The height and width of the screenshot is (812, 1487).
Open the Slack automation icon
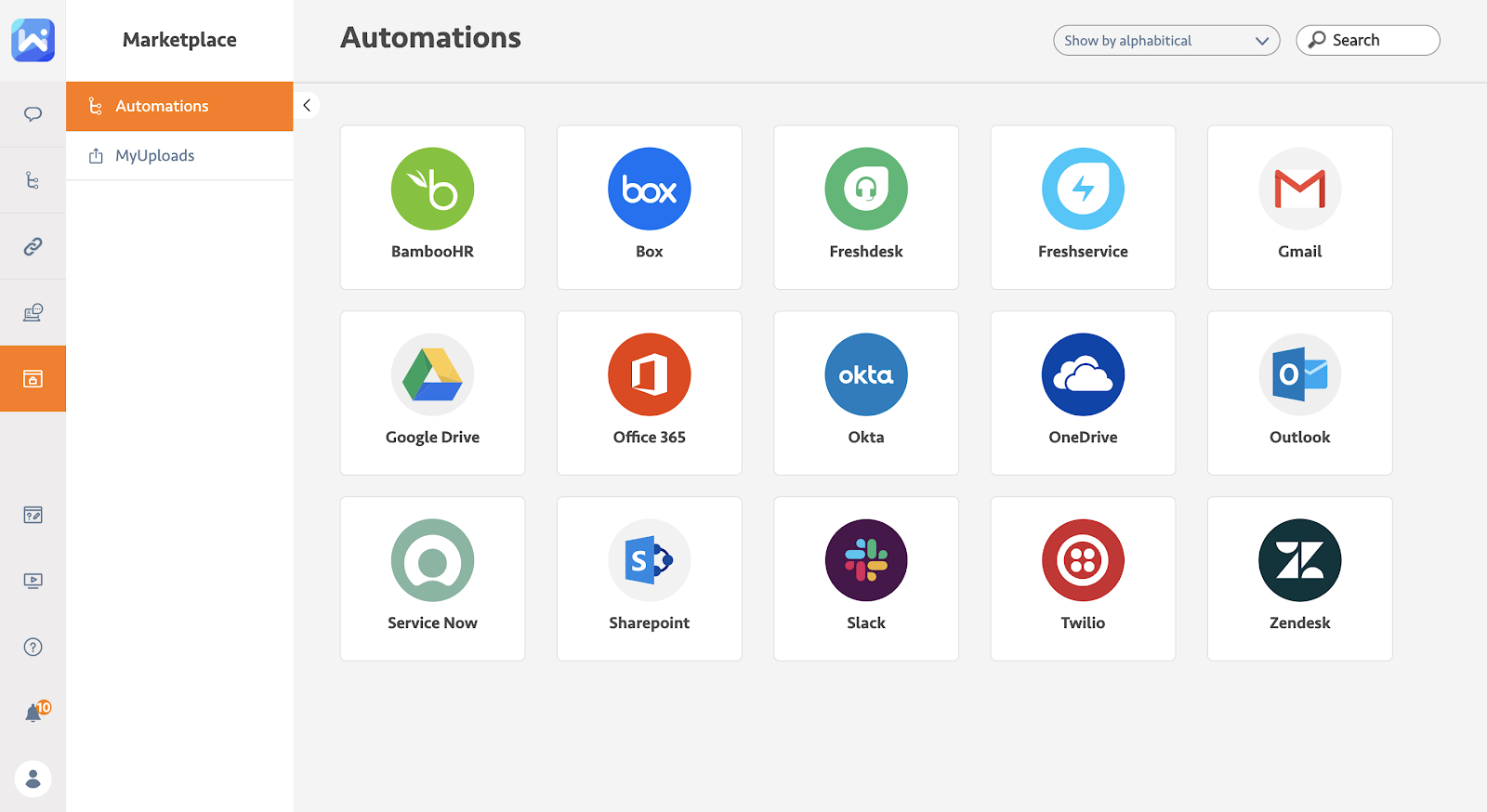[x=866, y=560]
